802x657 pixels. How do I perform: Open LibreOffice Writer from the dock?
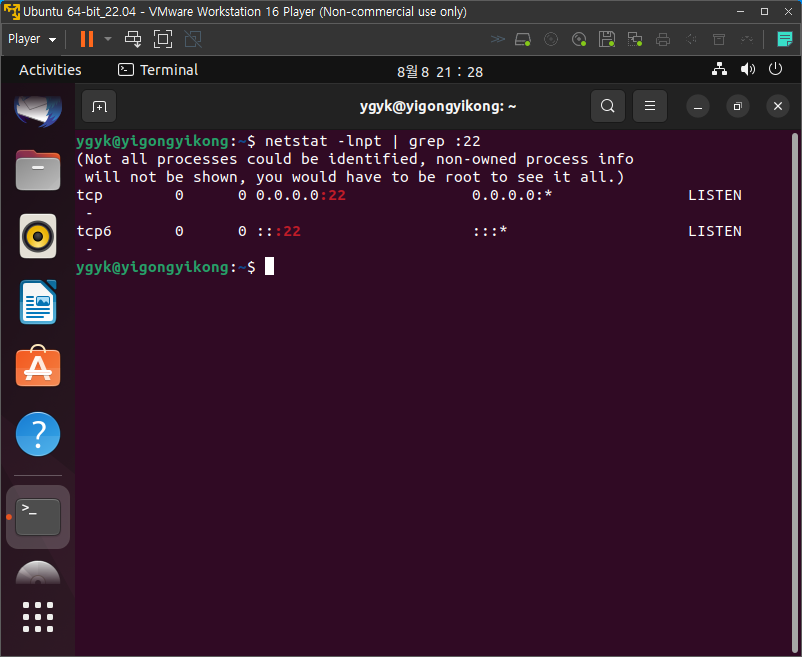[38, 302]
